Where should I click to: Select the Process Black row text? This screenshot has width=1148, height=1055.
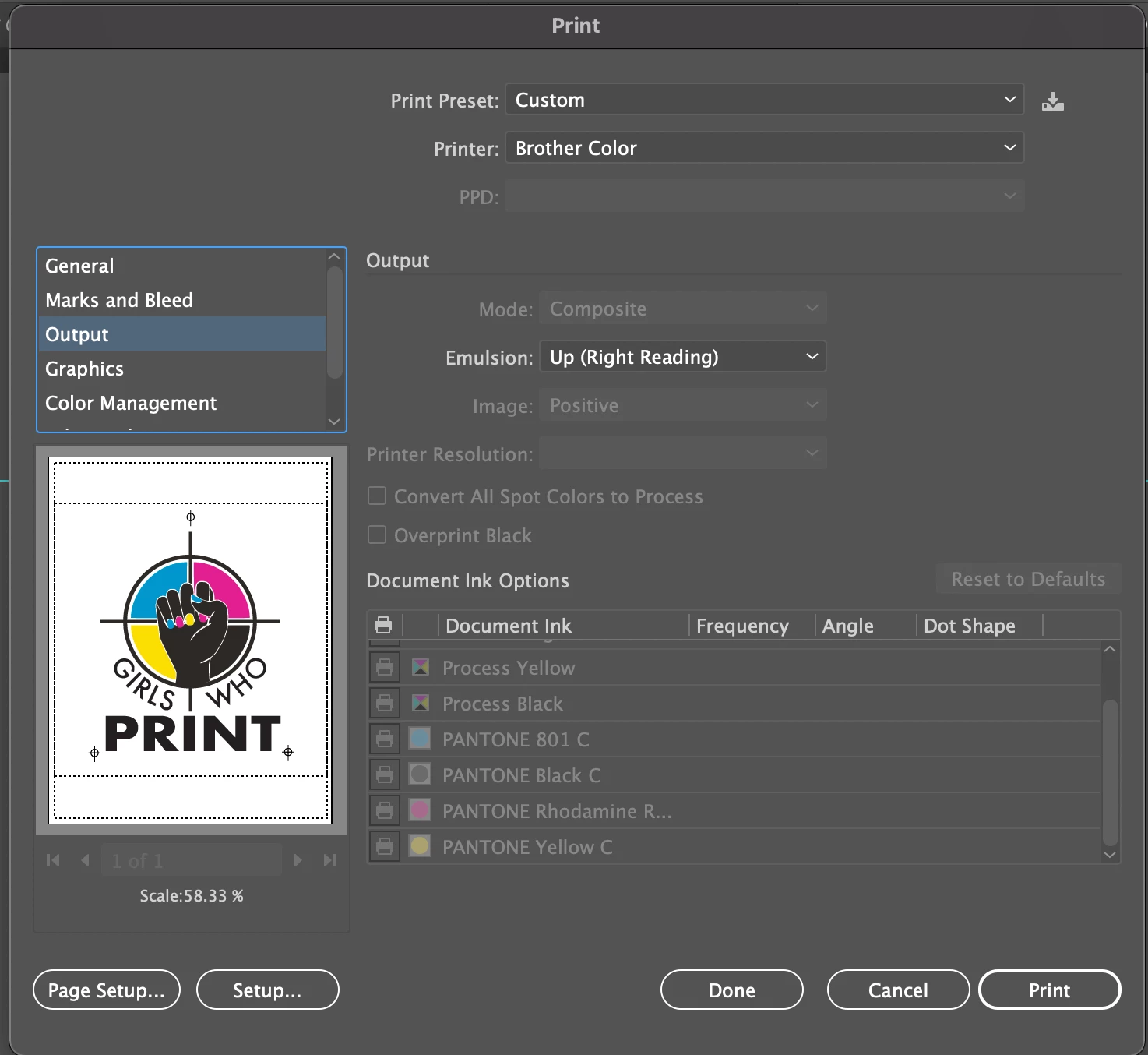coord(502,704)
